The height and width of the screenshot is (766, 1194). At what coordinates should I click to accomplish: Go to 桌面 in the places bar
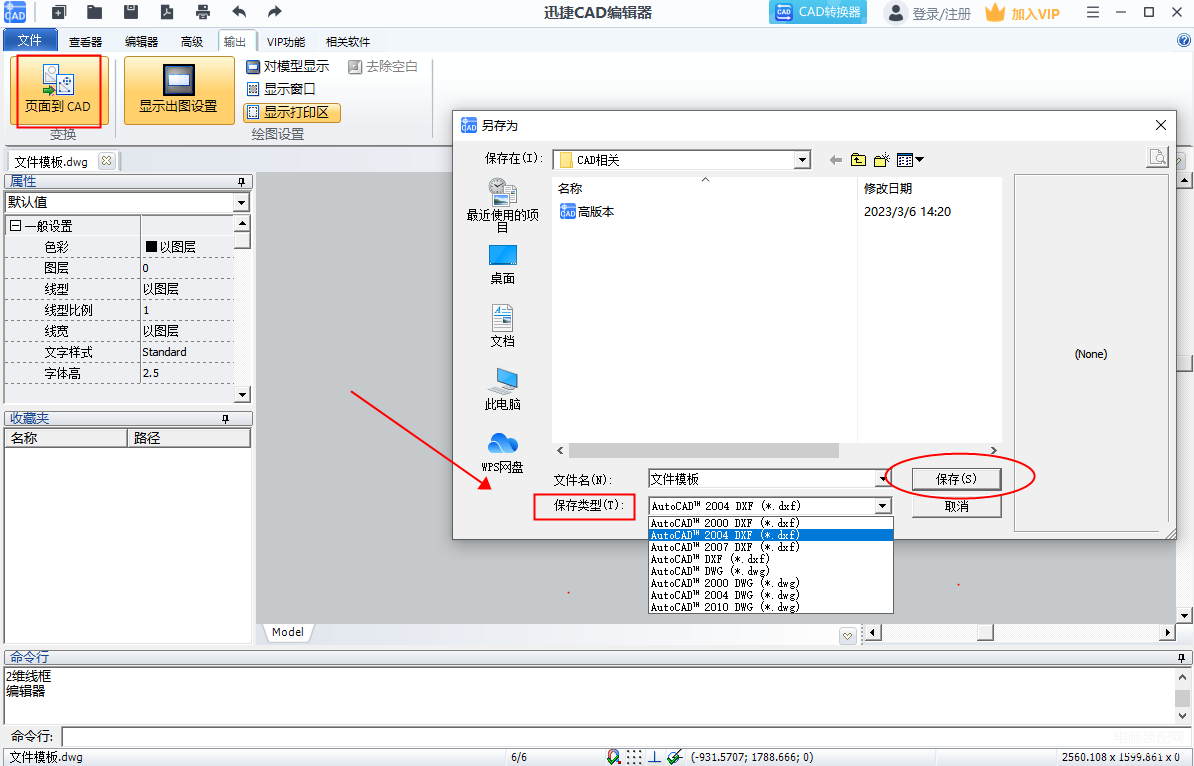(503, 264)
